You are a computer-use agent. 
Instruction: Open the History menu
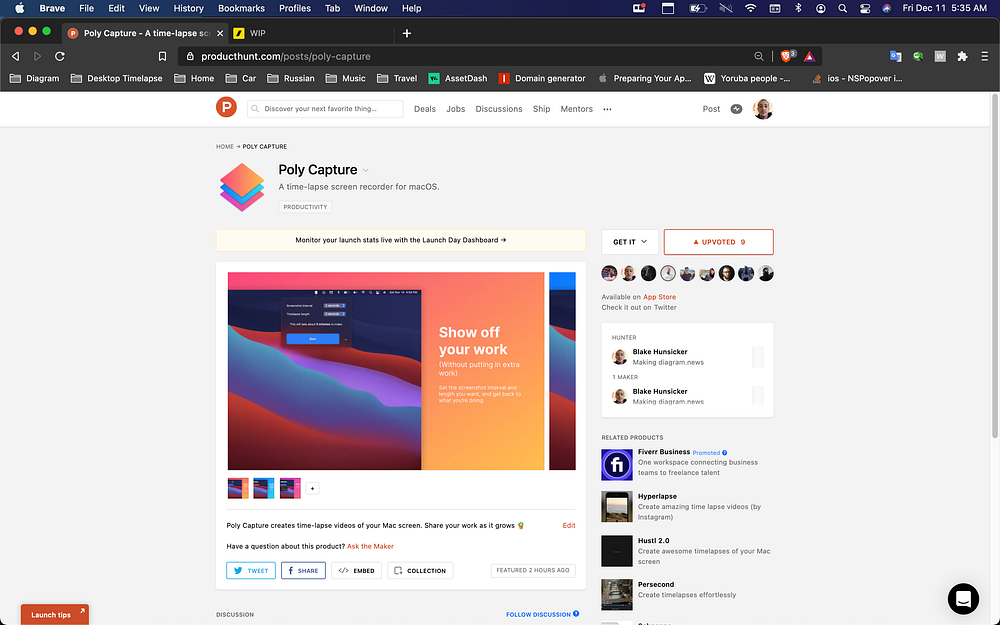pyautogui.click(x=188, y=8)
